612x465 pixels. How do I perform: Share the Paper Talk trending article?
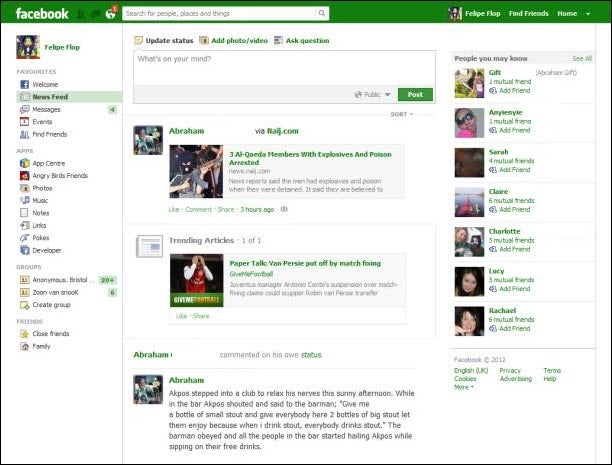click(x=201, y=316)
